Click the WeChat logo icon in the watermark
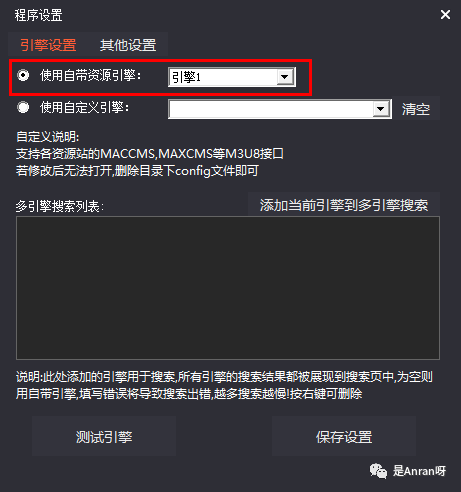Image resolution: width=461 pixels, height=492 pixels. click(x=378, y=471)
